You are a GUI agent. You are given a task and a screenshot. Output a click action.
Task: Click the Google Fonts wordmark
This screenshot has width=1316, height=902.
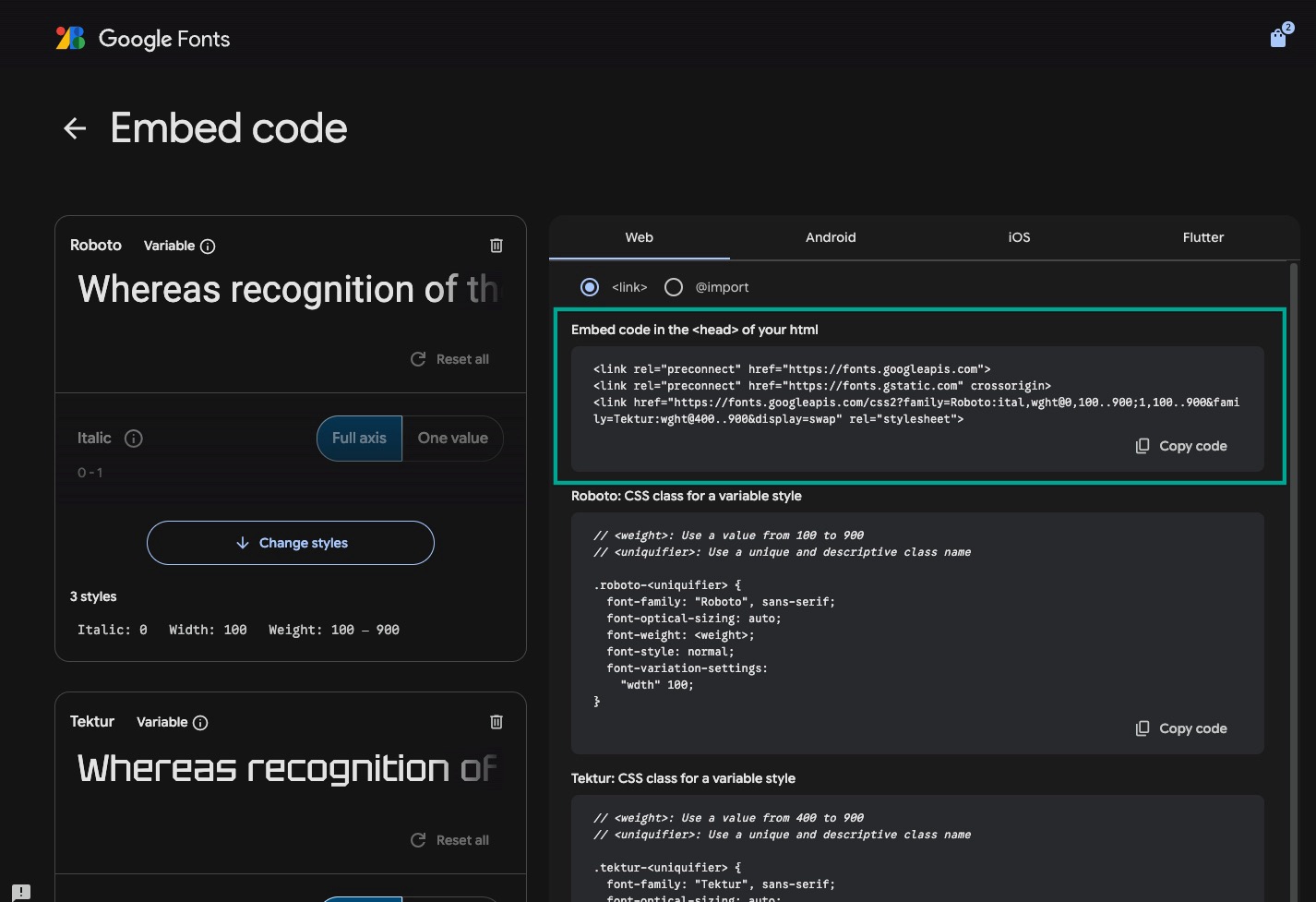[x=164, y=39]
